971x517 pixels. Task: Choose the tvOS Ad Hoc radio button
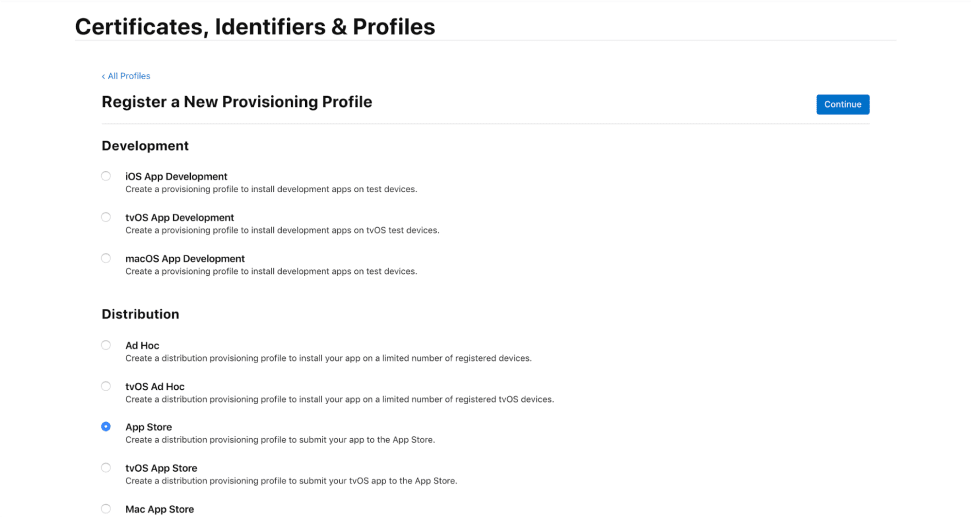(x=106, y=386)
